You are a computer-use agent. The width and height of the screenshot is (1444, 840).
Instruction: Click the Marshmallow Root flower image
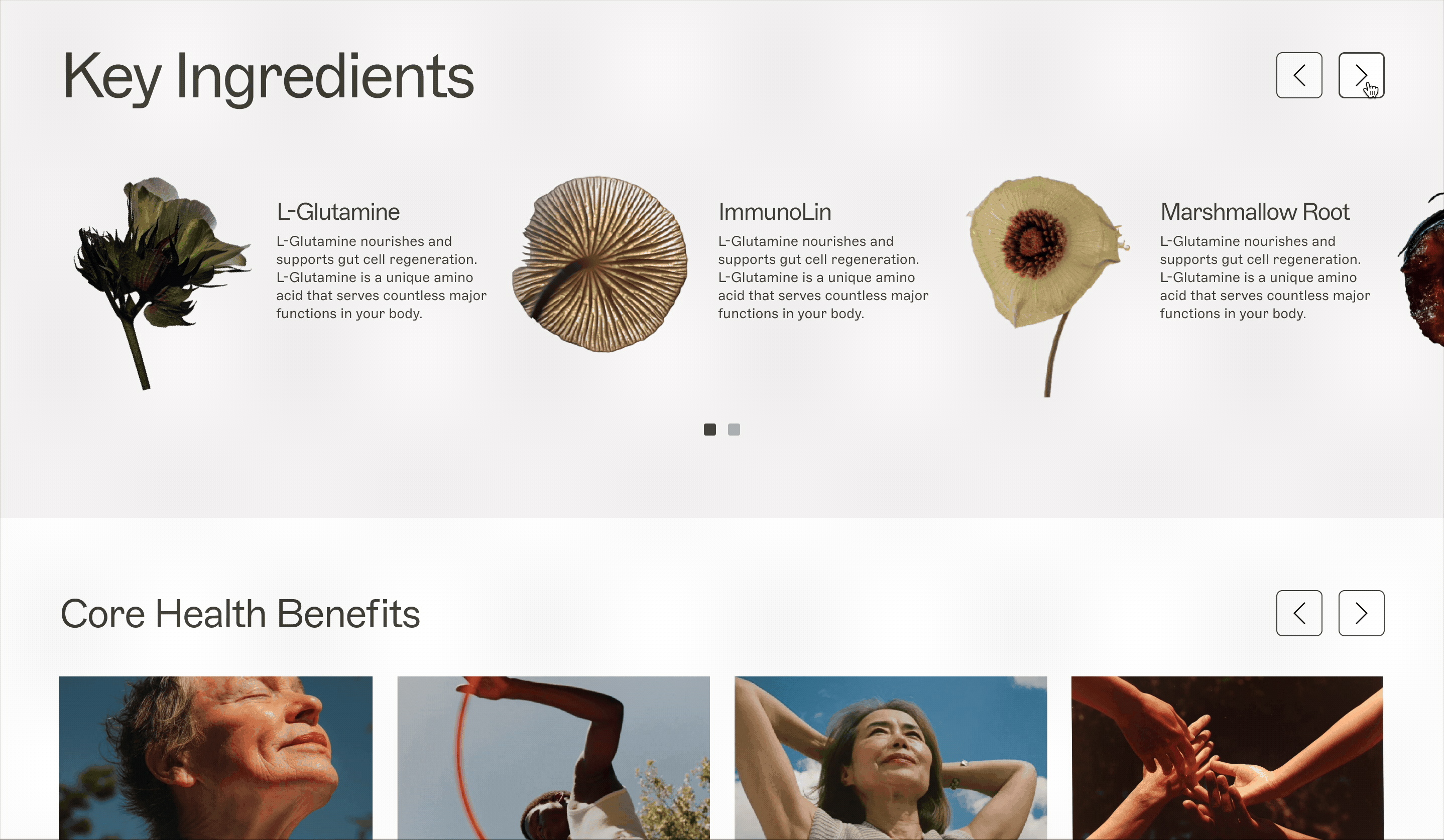[x=1047, y=287]
